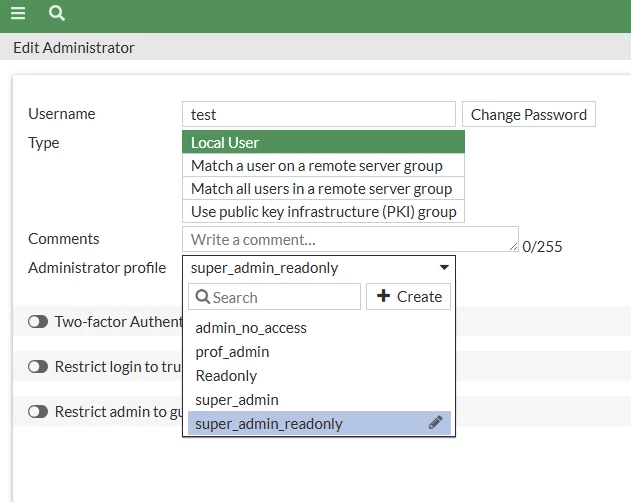Image resolution: width=631 pixels, height=502 pixels.
Task: Choose super_admin profile from list
Action: [319, 400]
